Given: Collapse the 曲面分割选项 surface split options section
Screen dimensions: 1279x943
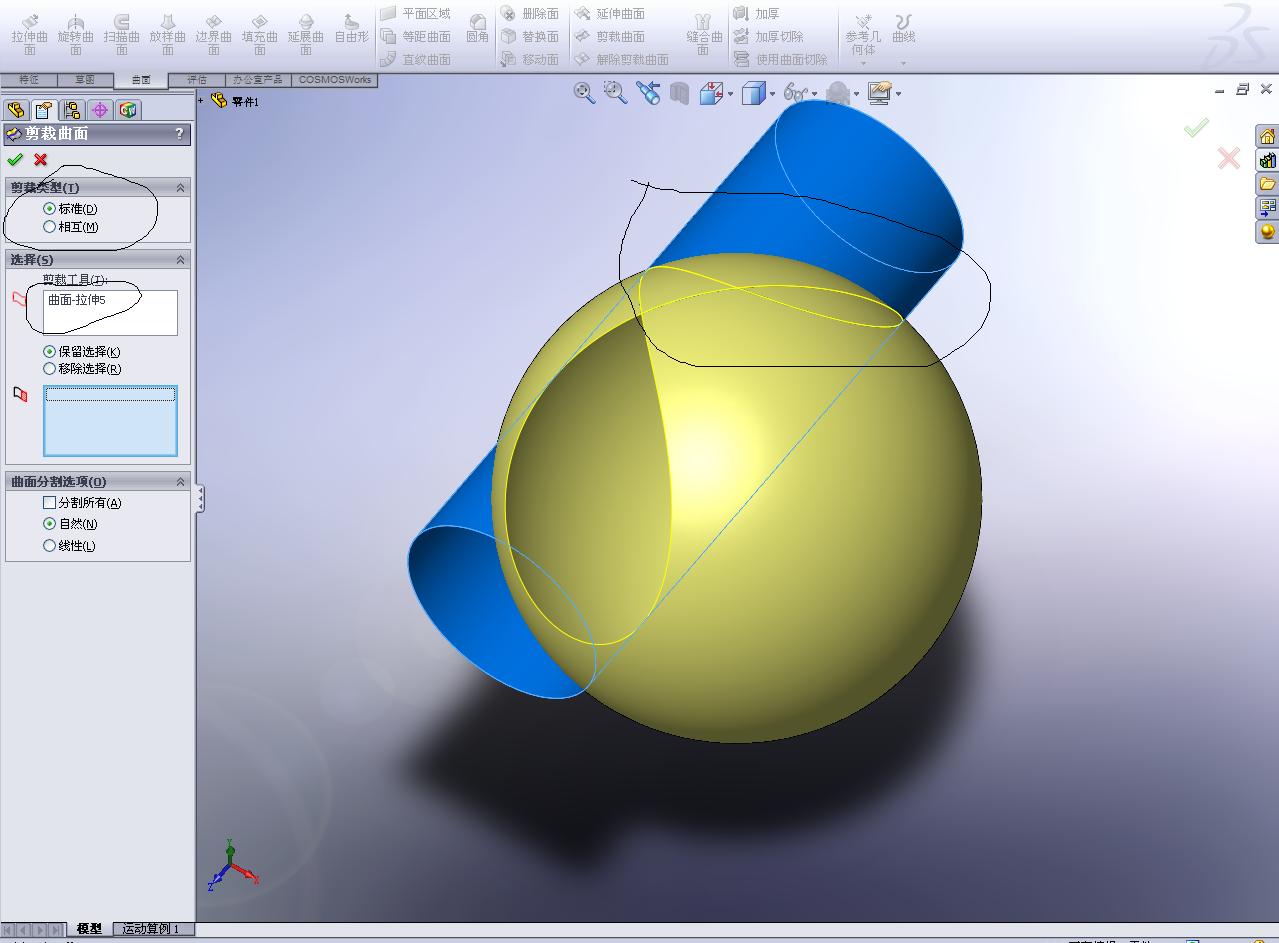Looking at the screenshot, I should tap(181, 482).
